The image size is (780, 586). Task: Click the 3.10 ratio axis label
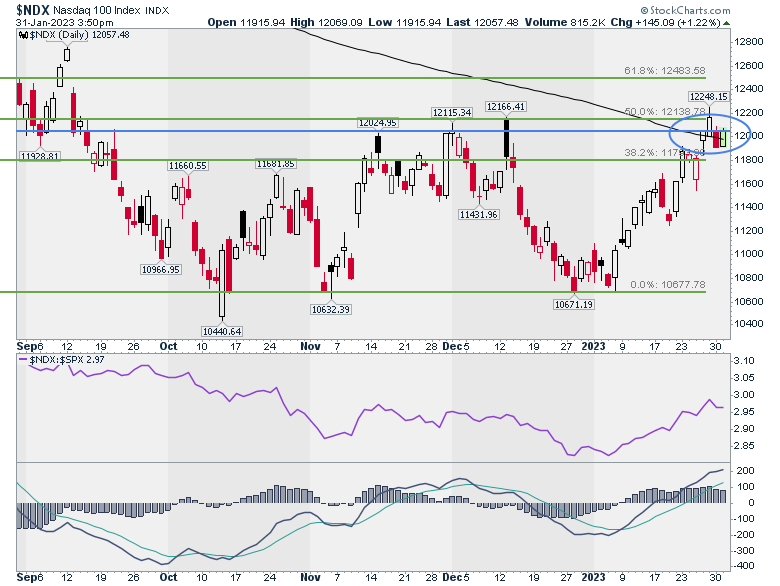click(744, 361)
